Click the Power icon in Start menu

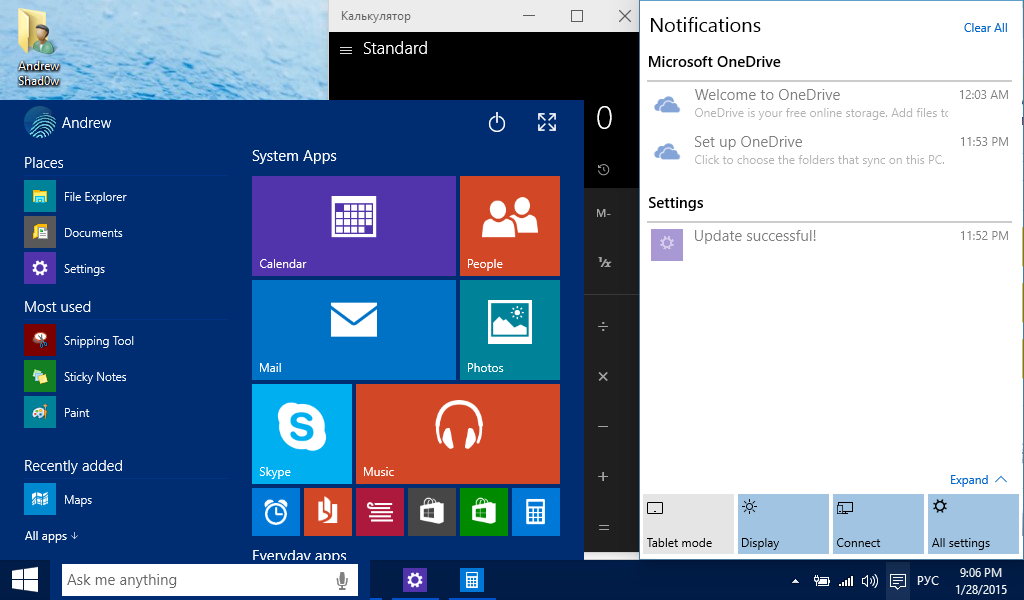(x=496, y=122)
